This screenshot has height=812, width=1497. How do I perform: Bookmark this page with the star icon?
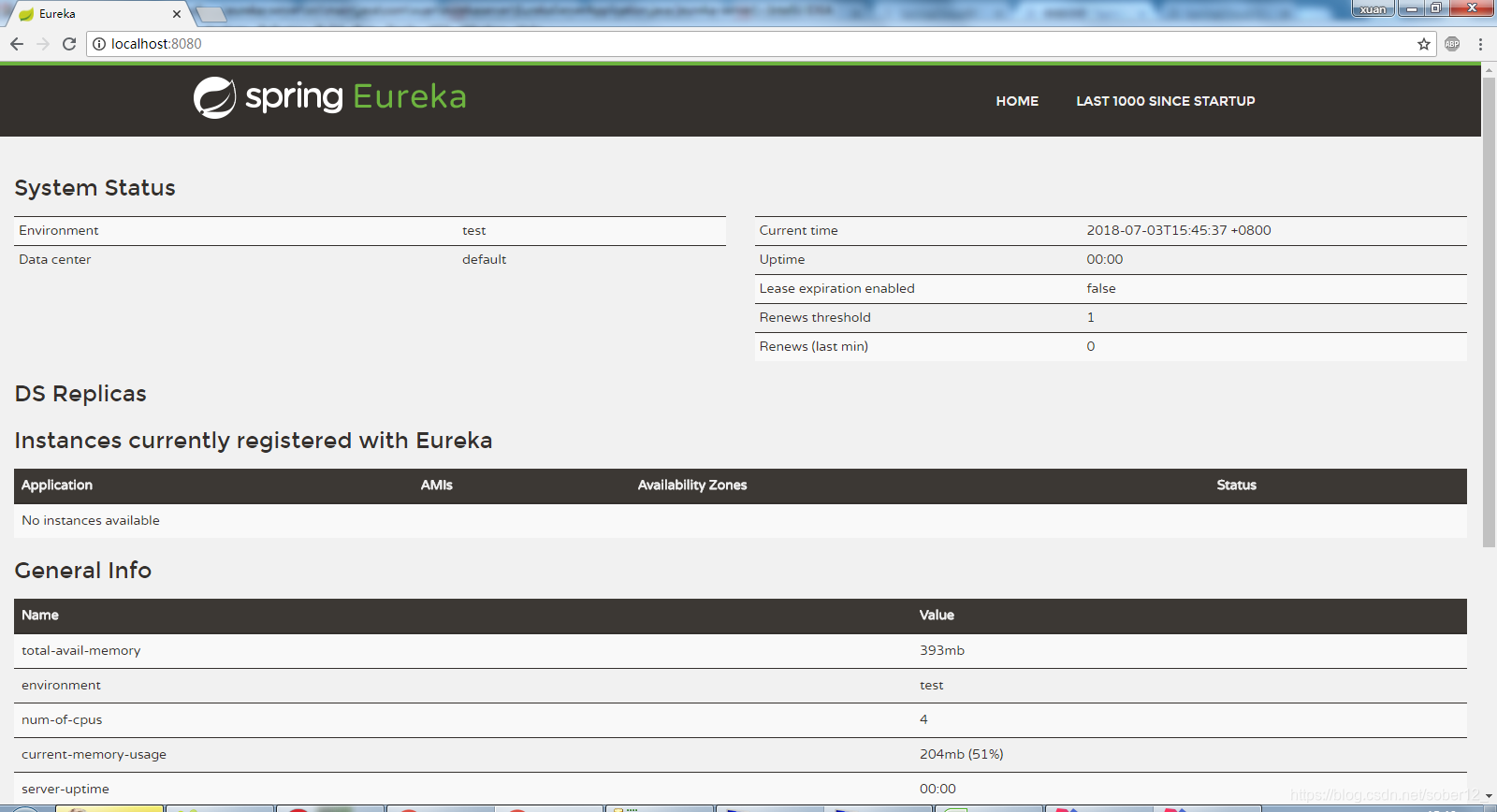1424,44
